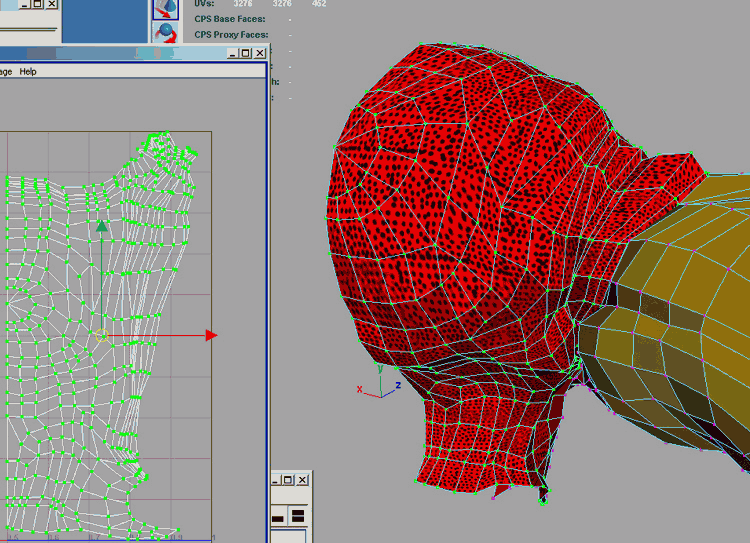Click the CPS Base Faces label
The width and height of the screenshot is (750, 543).
click(x=231, y=19)
